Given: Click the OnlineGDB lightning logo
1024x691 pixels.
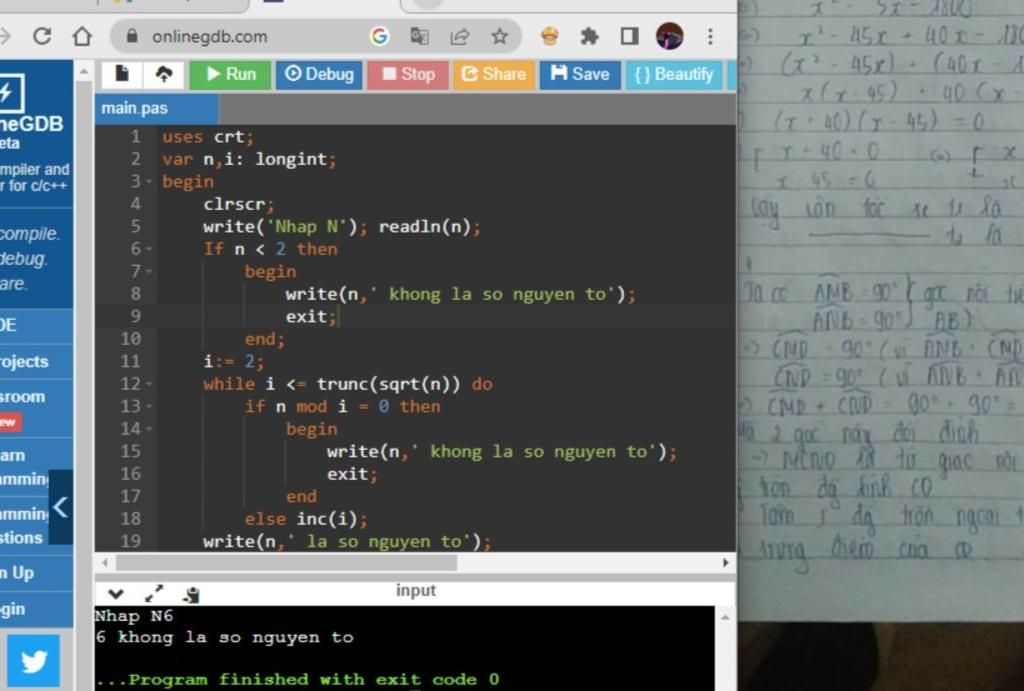Looking at the screenshot, I should pos(12,93).
